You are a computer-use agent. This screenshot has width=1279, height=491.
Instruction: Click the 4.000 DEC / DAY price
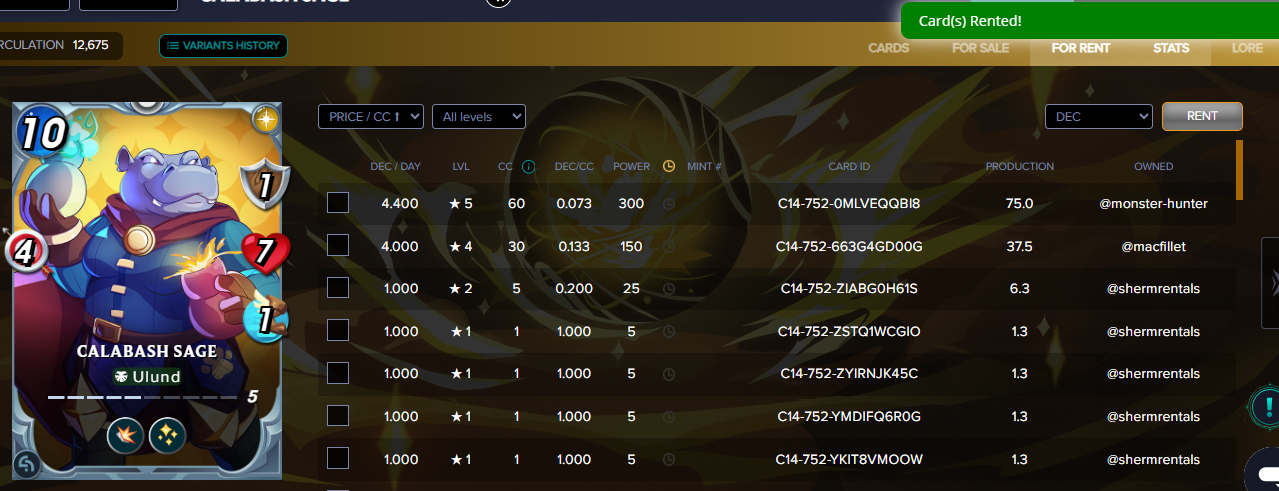click(x=400, y=246)
